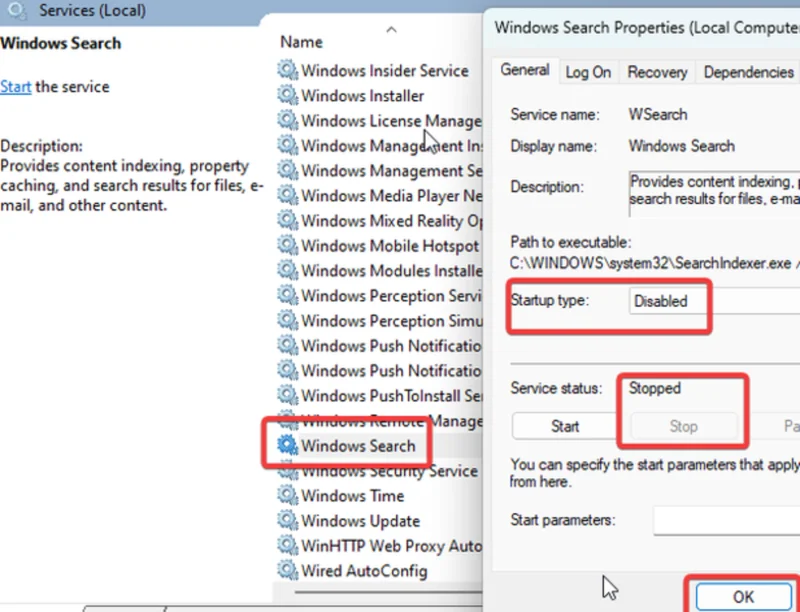This screenshot has width=800, height=612.
Task: Sort services by the Name column header
Action: tap(301, 42)
